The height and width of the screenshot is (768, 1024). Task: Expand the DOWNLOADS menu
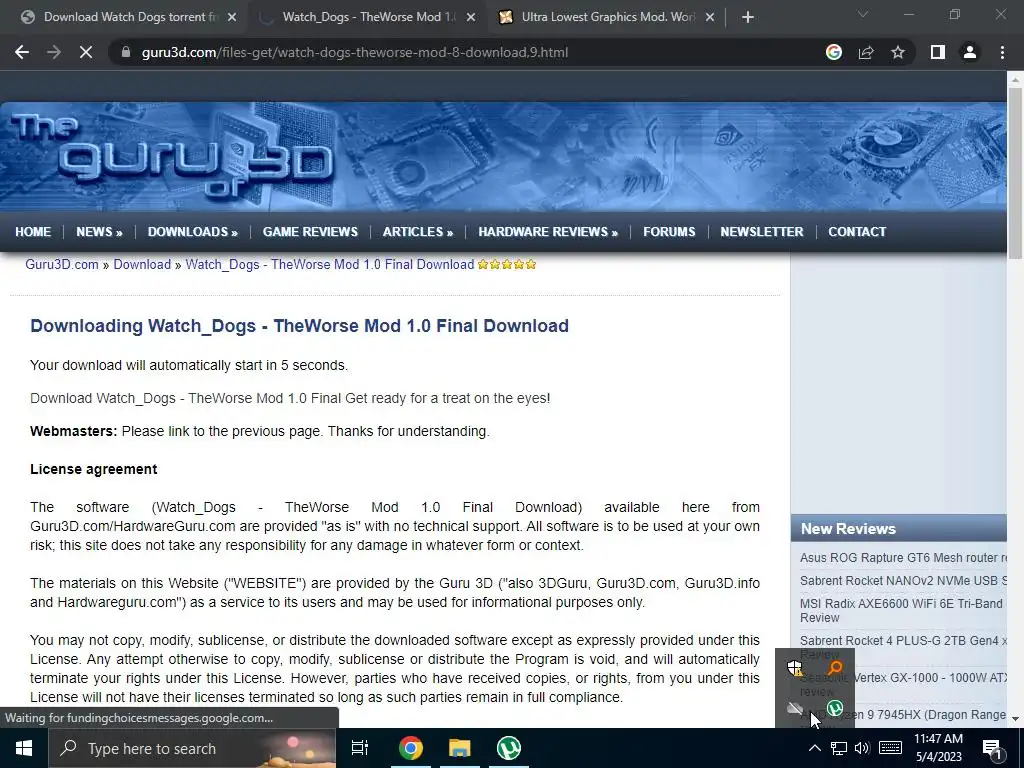click(193, 232)
